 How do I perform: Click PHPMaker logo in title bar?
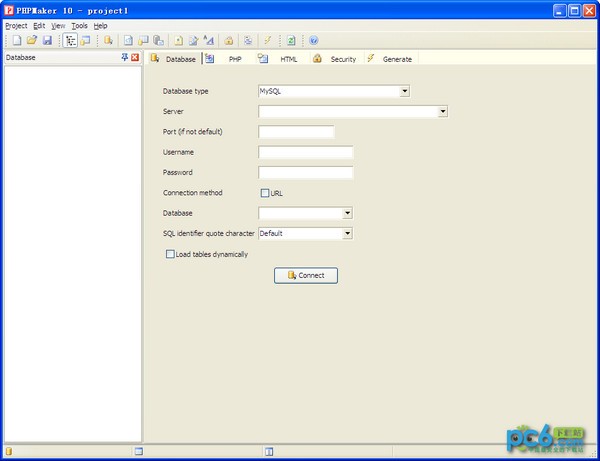pos(9,10)
